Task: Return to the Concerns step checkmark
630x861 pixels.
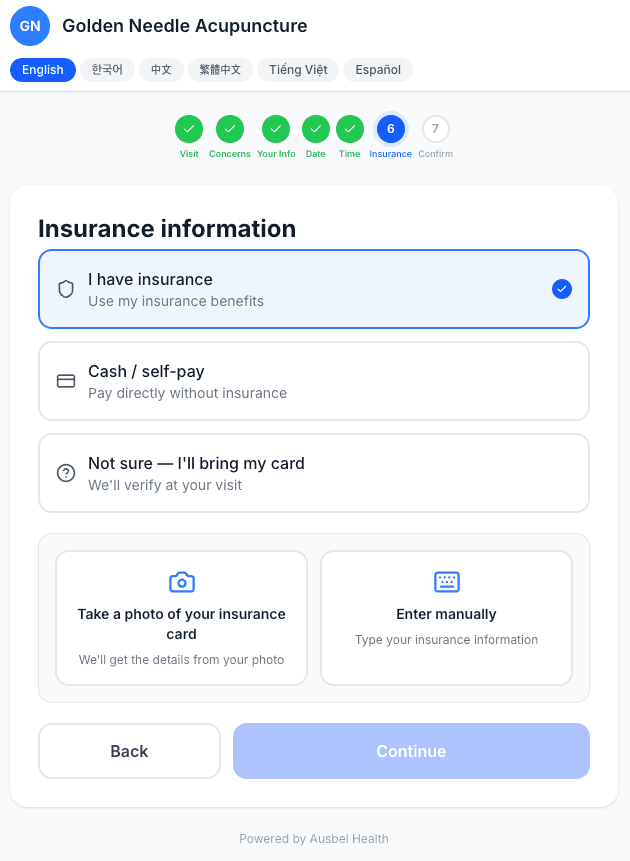Action: coord(230,129)
